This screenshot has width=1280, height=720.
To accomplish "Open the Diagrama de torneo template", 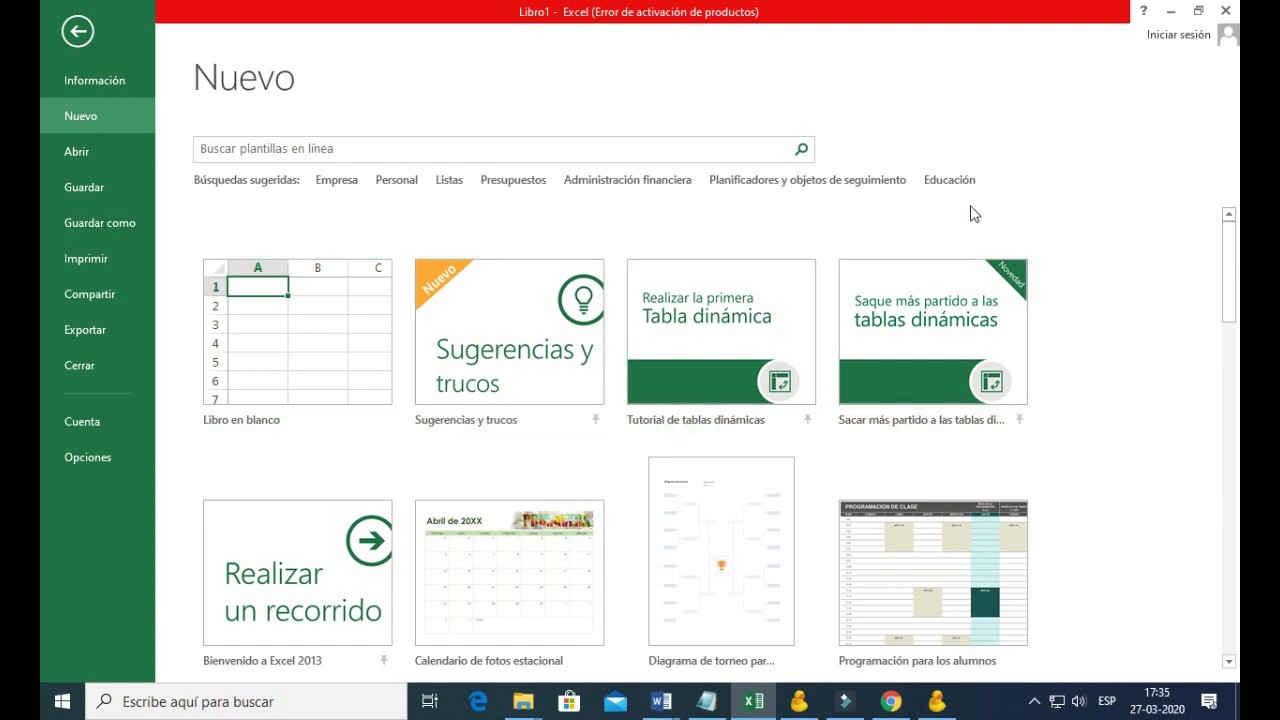I will 721,552.
